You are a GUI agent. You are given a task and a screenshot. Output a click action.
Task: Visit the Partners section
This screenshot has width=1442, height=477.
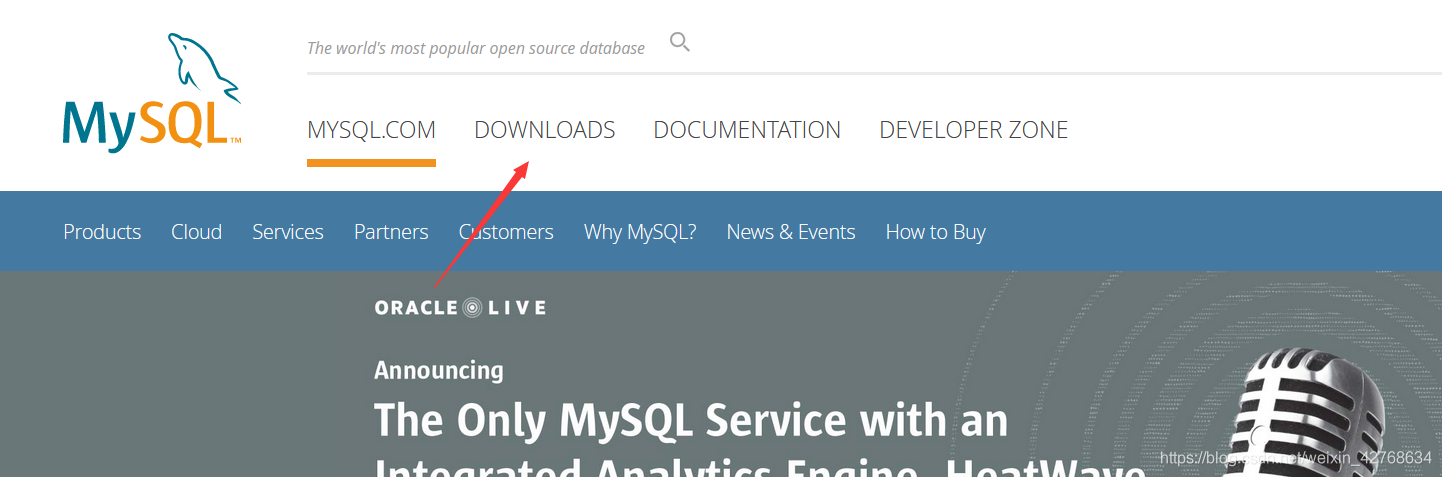pos(391,232)
